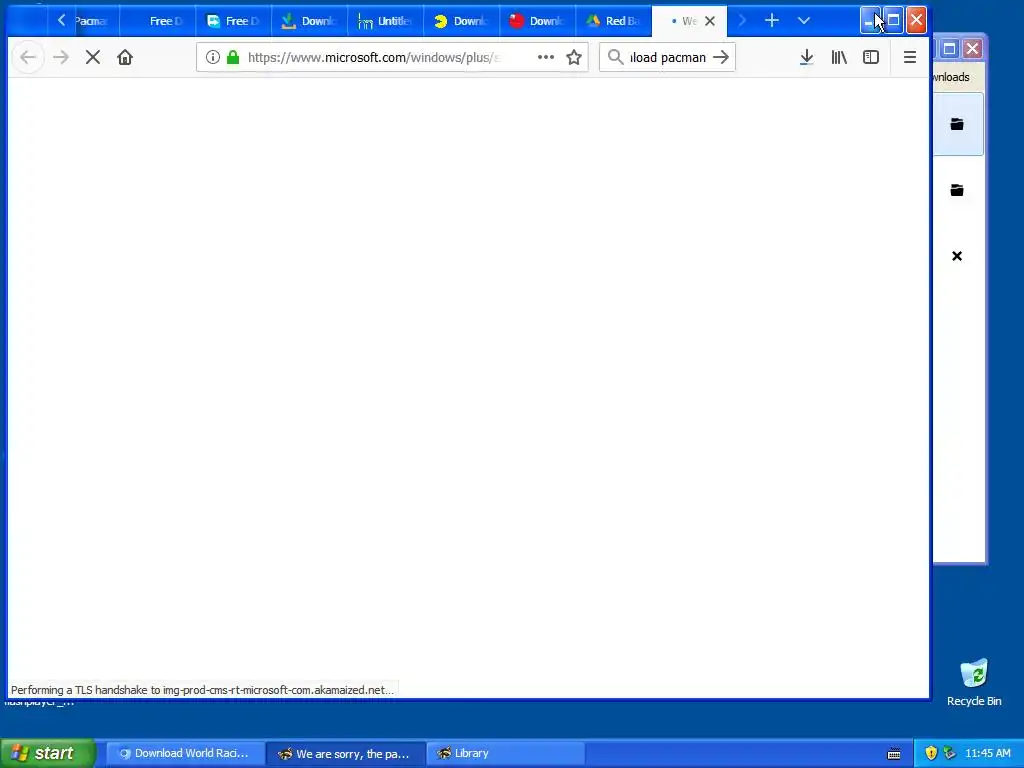Maximize the Firefox window
Image resolution: width=1024 pixels, height=768 pixels.
coord(893,20)
